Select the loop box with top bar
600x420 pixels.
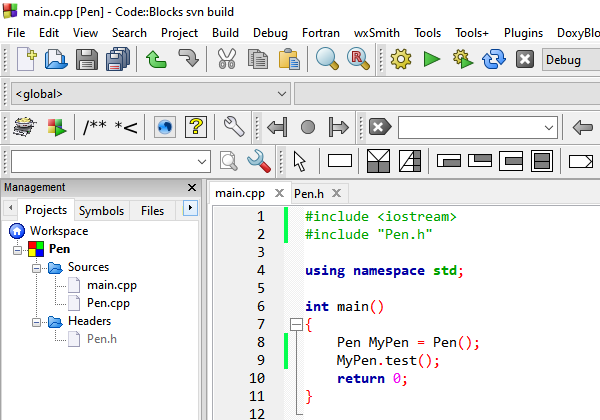coord(480,161)
